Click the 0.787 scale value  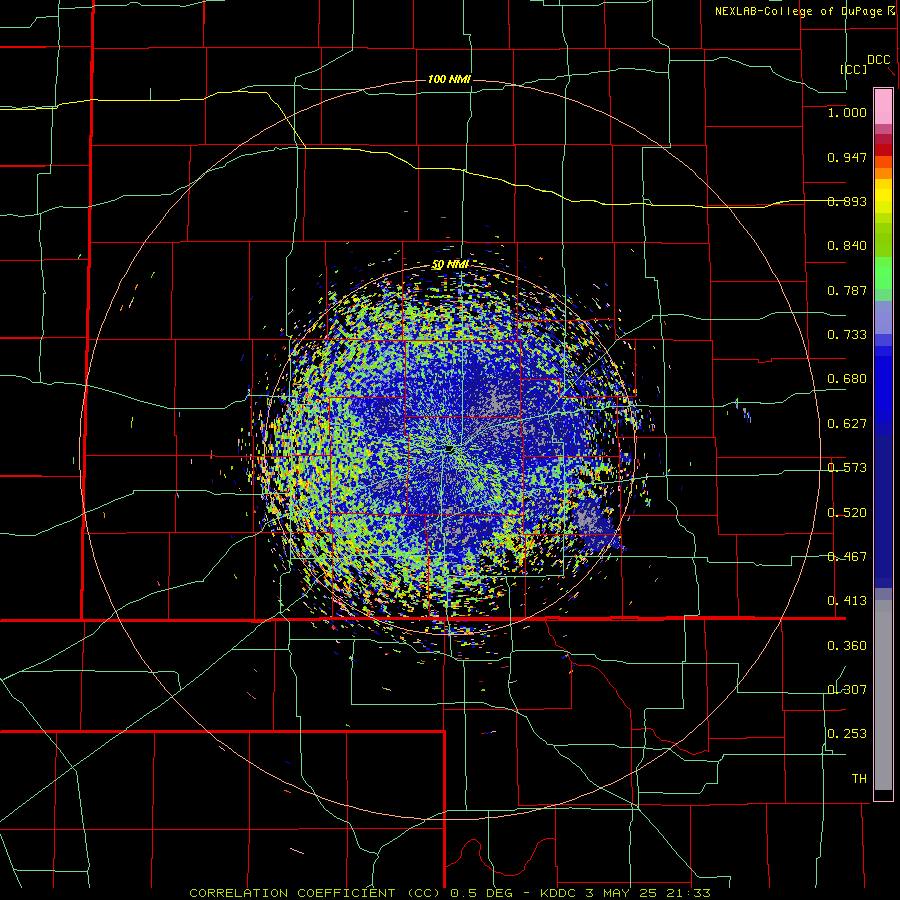tap(847, 290)
